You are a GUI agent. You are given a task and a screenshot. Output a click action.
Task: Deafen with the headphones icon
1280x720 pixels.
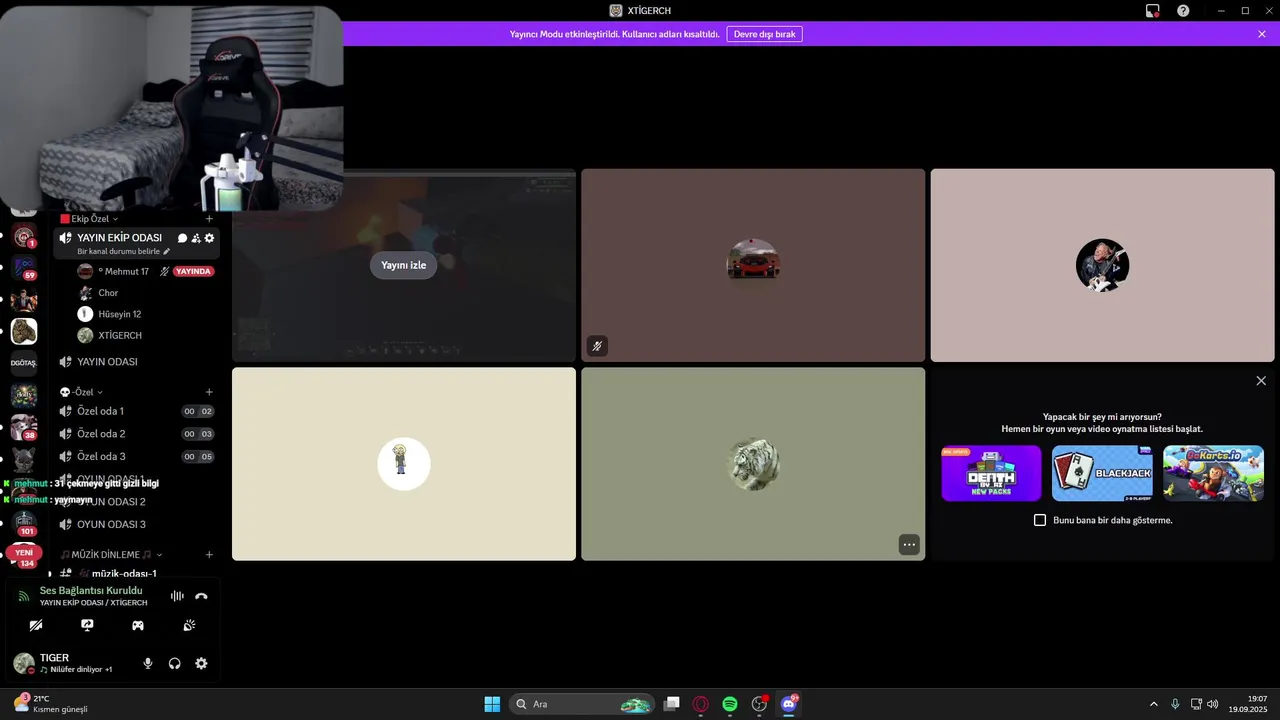pos(175,663)
